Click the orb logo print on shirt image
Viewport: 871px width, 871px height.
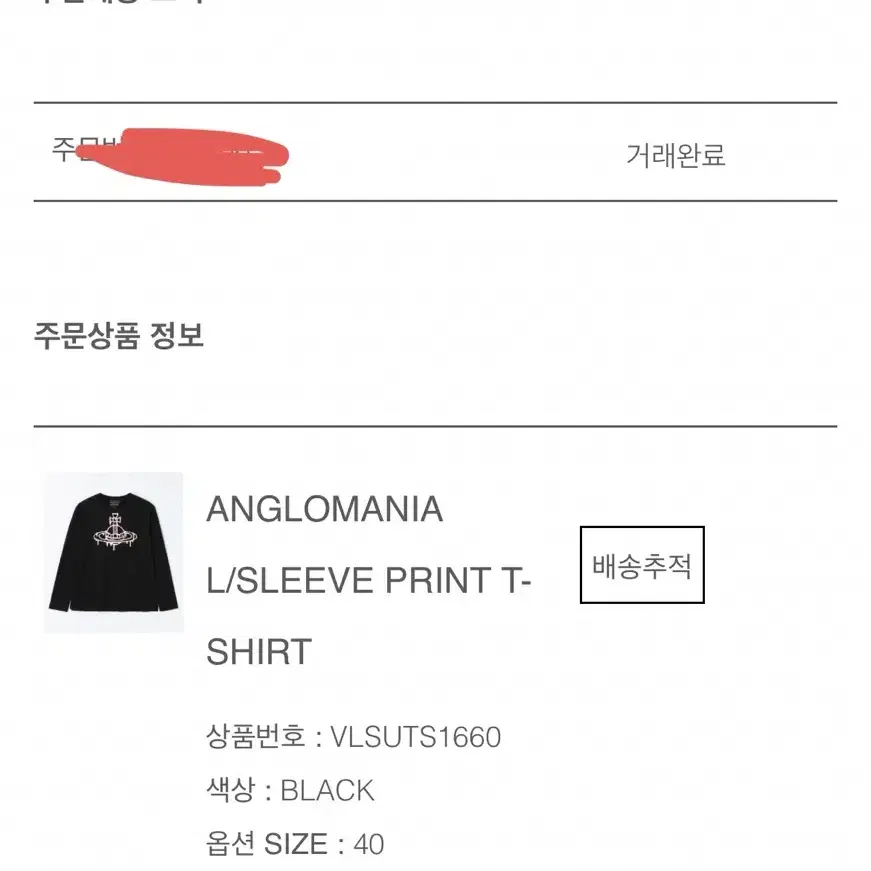pos(114,532)
